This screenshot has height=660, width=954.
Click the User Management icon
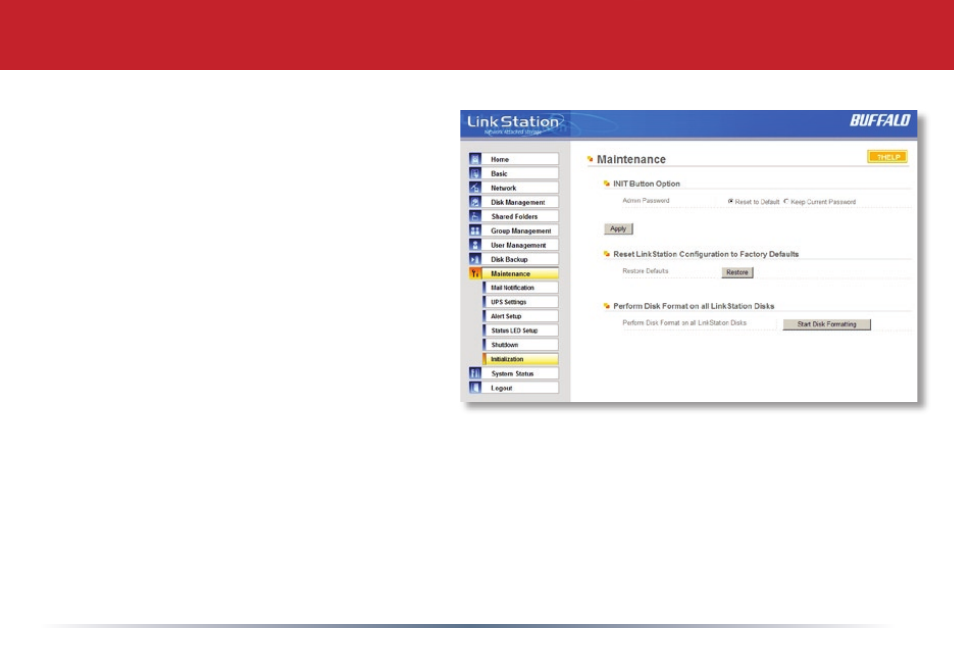pyautogui.click(x=475, y=245)
